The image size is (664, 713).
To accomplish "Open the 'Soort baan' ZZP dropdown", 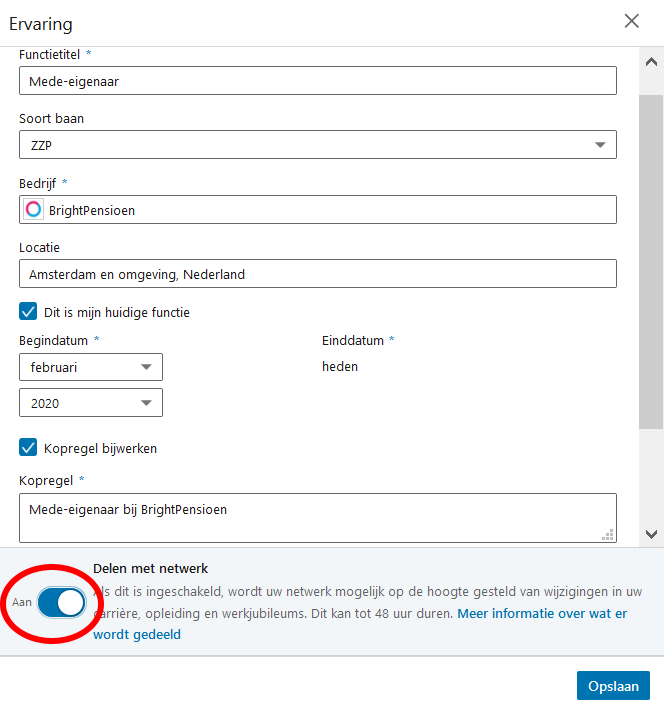I will pos(318,145).
